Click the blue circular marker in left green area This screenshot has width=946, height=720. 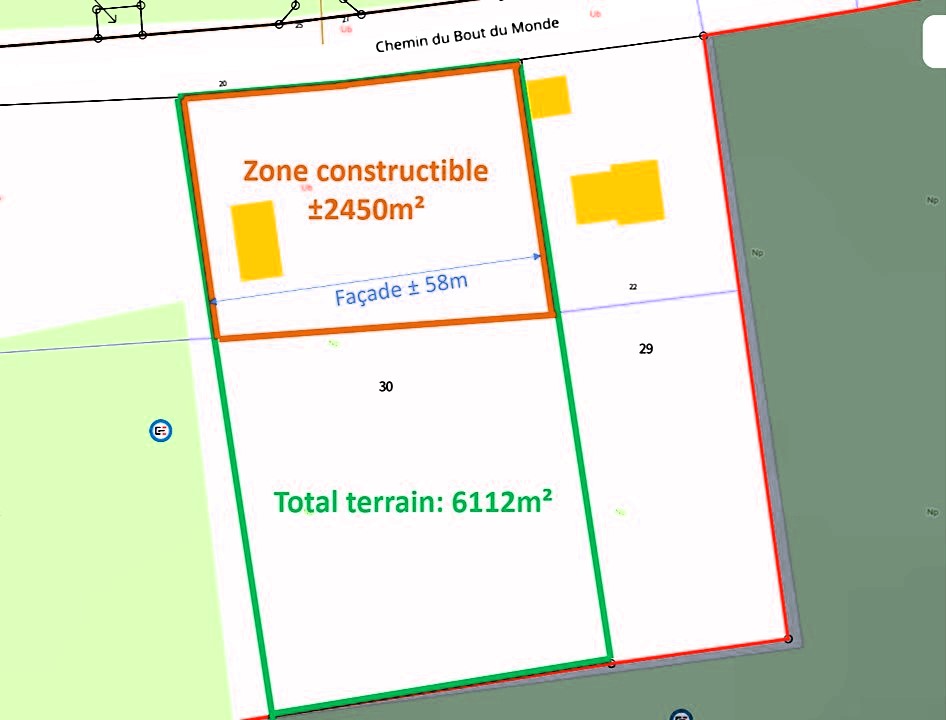(x=160, y=431)
